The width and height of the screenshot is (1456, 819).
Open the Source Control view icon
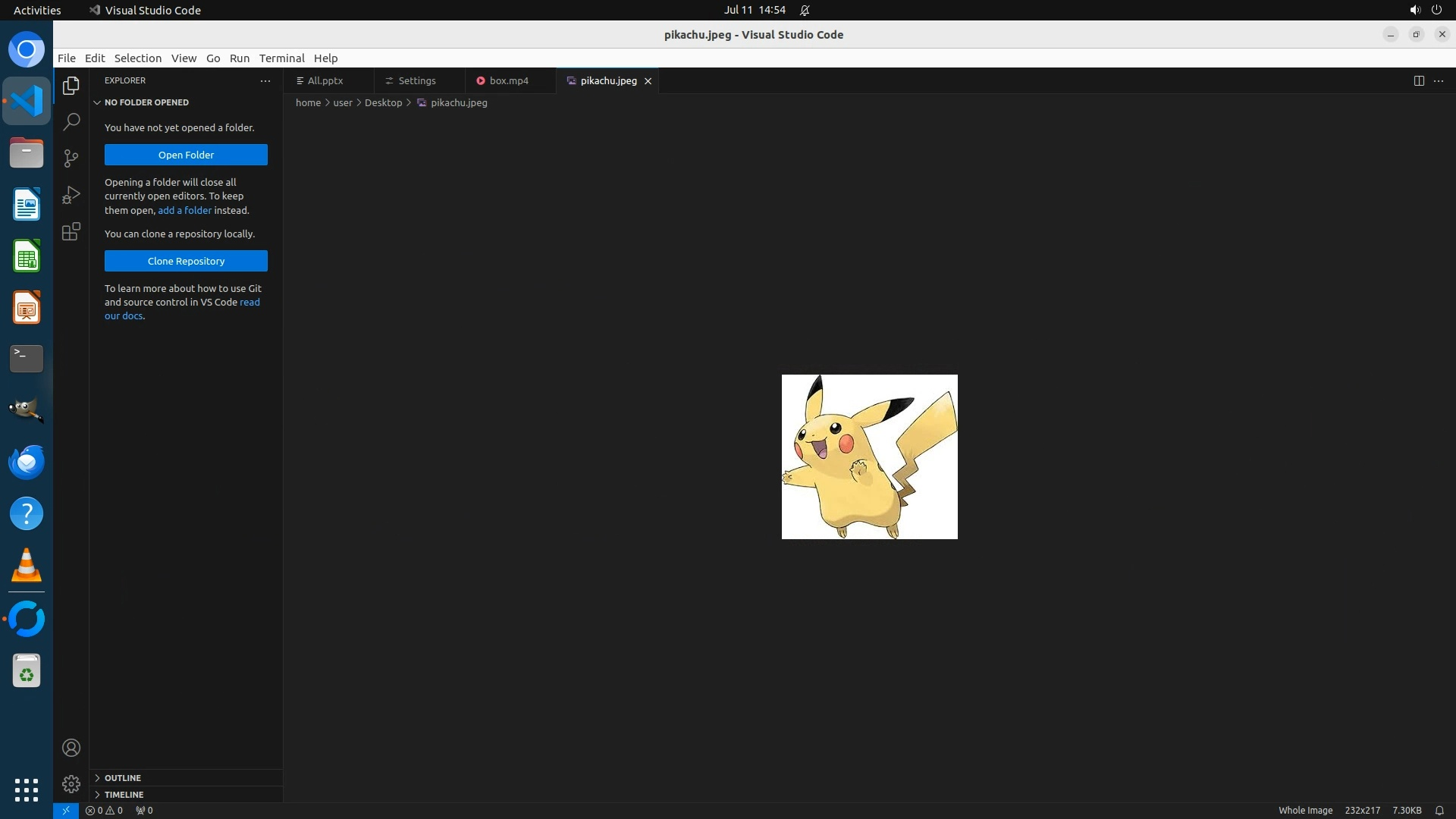pos(71,158)
